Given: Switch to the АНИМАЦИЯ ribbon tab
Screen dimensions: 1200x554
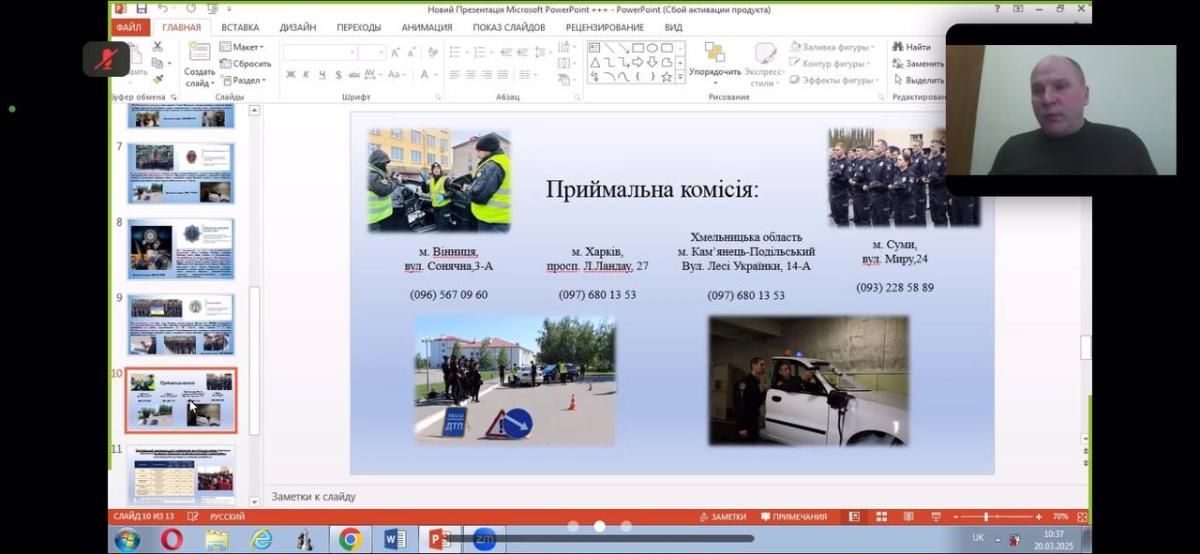Looking at the screenshot, I should tap(427, 27).
